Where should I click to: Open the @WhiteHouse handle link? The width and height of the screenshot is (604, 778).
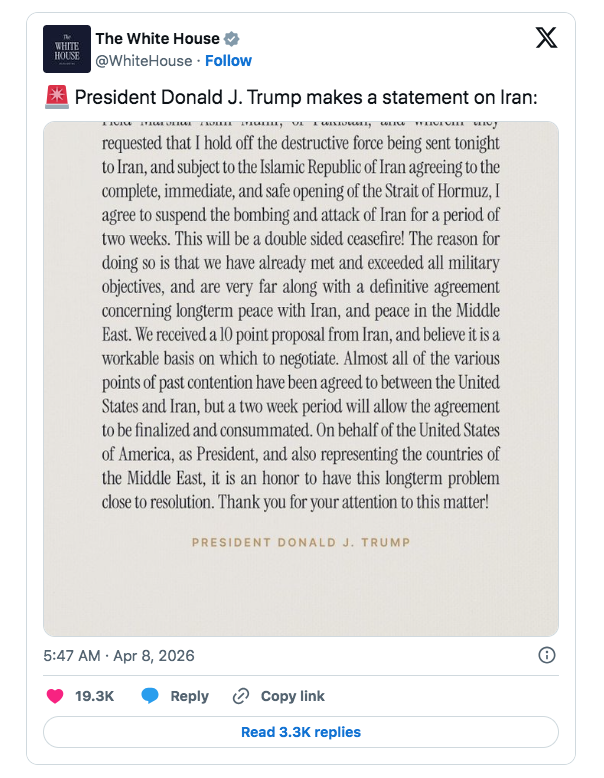pyautogui.click(x=143, y=60)
